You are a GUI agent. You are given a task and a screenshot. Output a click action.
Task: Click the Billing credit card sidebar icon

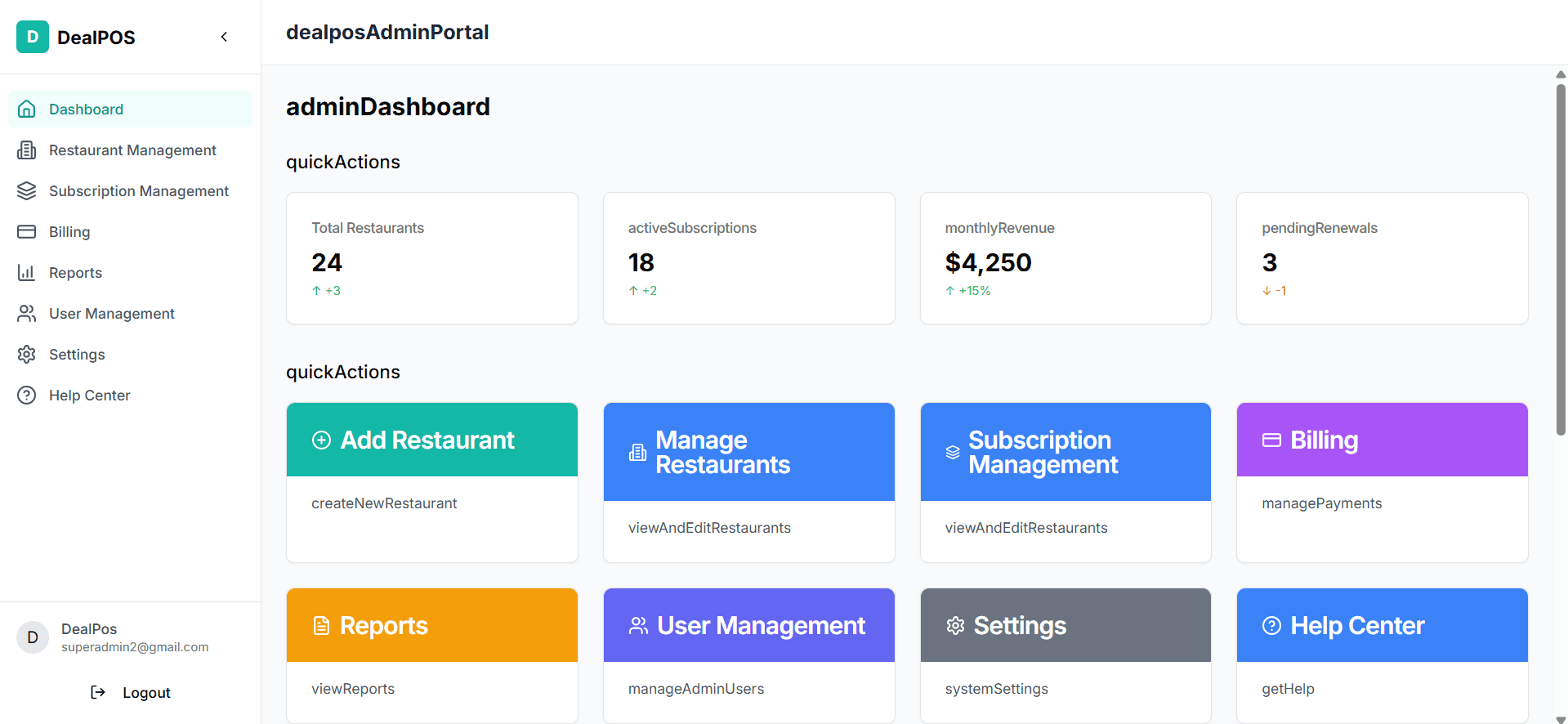pyautogui.click(x=27, y=232)
